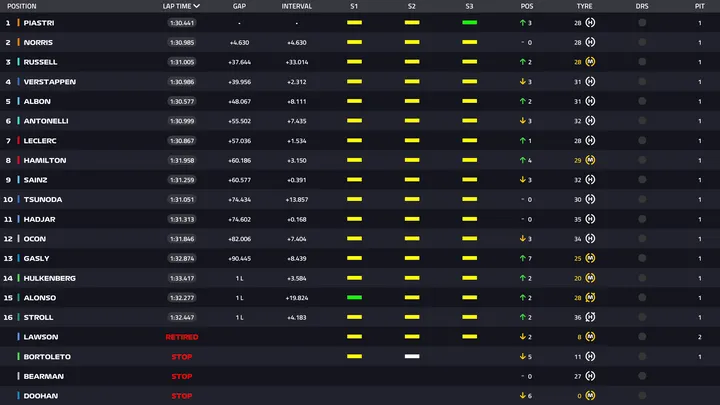Click Sainz's hard tyre icon
Viewport: 720px width, 405px height.
(590, 180)
